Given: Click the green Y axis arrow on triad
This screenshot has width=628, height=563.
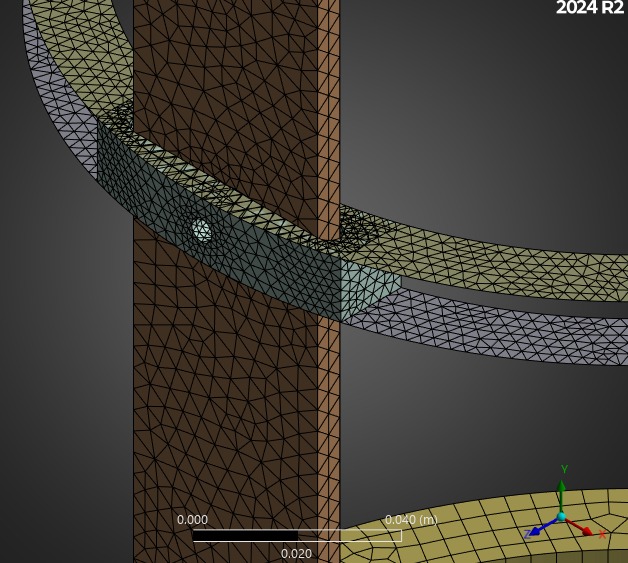Looking at the screenshot, I should (562, 491).
